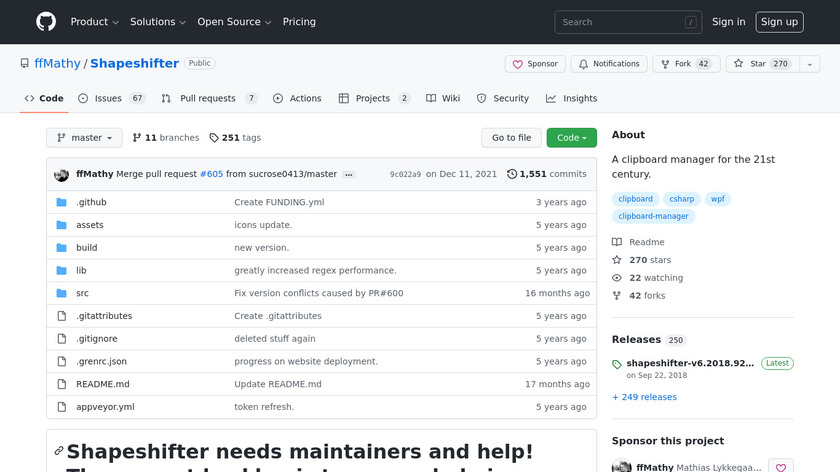840x472 pixels.
Task: Click the Readme book icon in About
Action: (x=617, y=242)
